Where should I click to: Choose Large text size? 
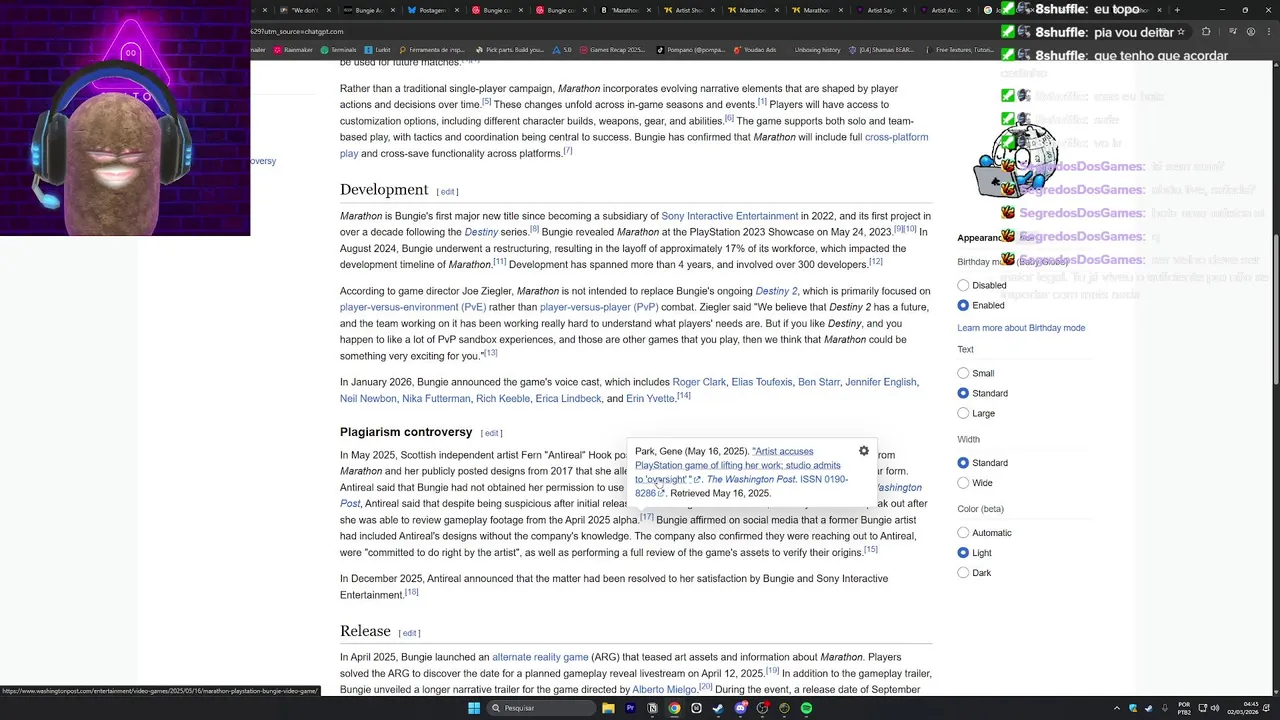pos(963,413)
